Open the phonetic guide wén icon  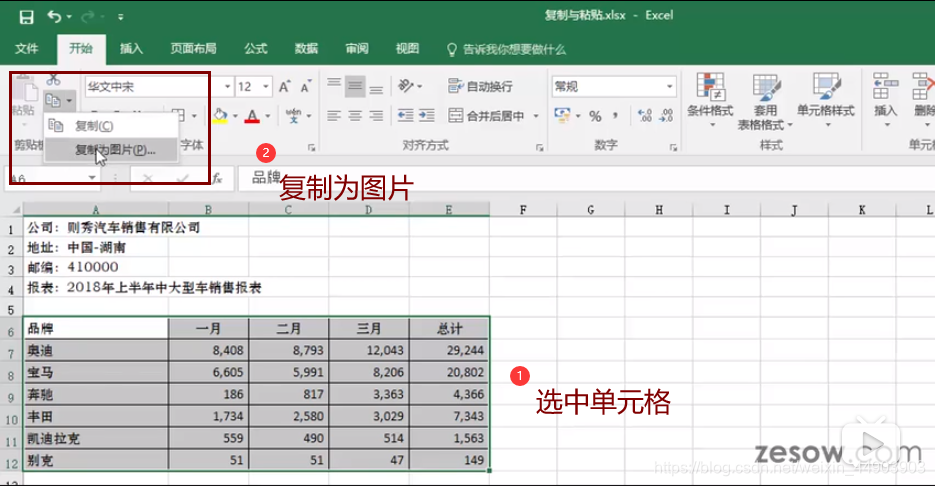293,116
